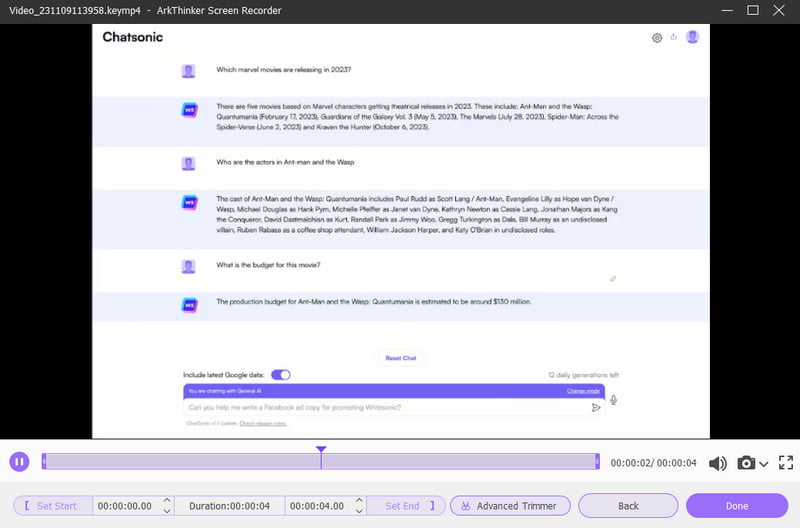Click the edit pencil icon near budget question
This screenshot has width=800, height=528.
point(613,279)
